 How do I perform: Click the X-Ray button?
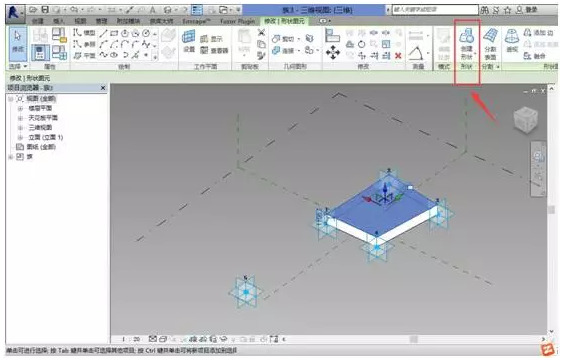(512, 41)
